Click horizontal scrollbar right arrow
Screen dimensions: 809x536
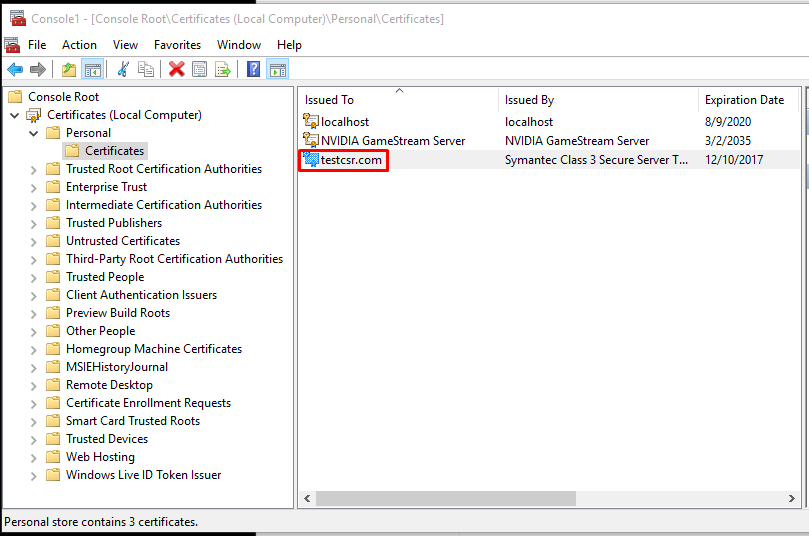791,498
